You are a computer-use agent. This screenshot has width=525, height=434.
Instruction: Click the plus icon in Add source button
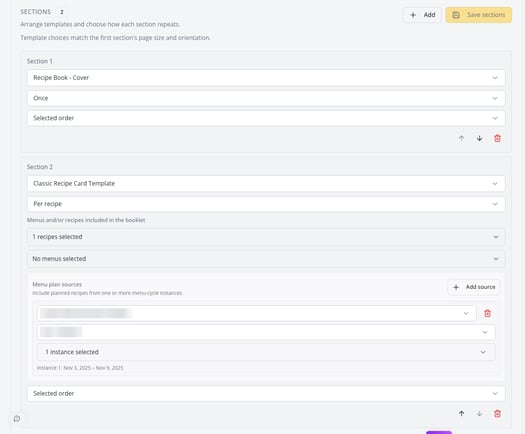[x=456, y=287]
